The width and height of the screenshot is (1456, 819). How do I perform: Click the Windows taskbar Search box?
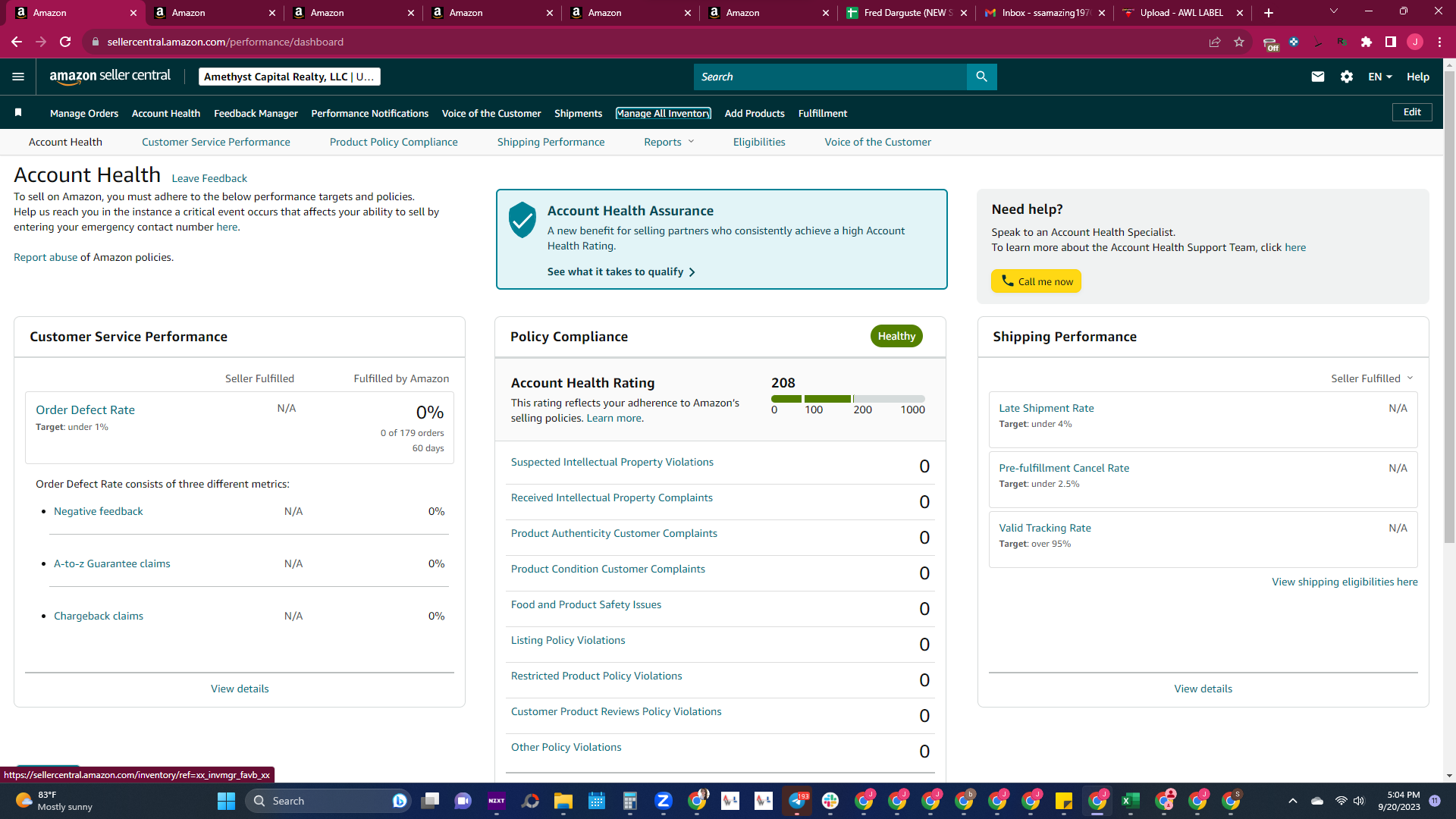pyautogui.click(x=328, y=801)
